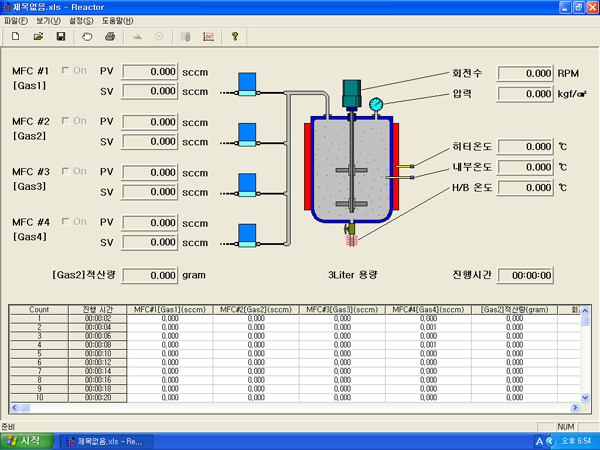Click the 시작 Start button
The width and height of the screenshot is (600, 450).
(27, 440)
